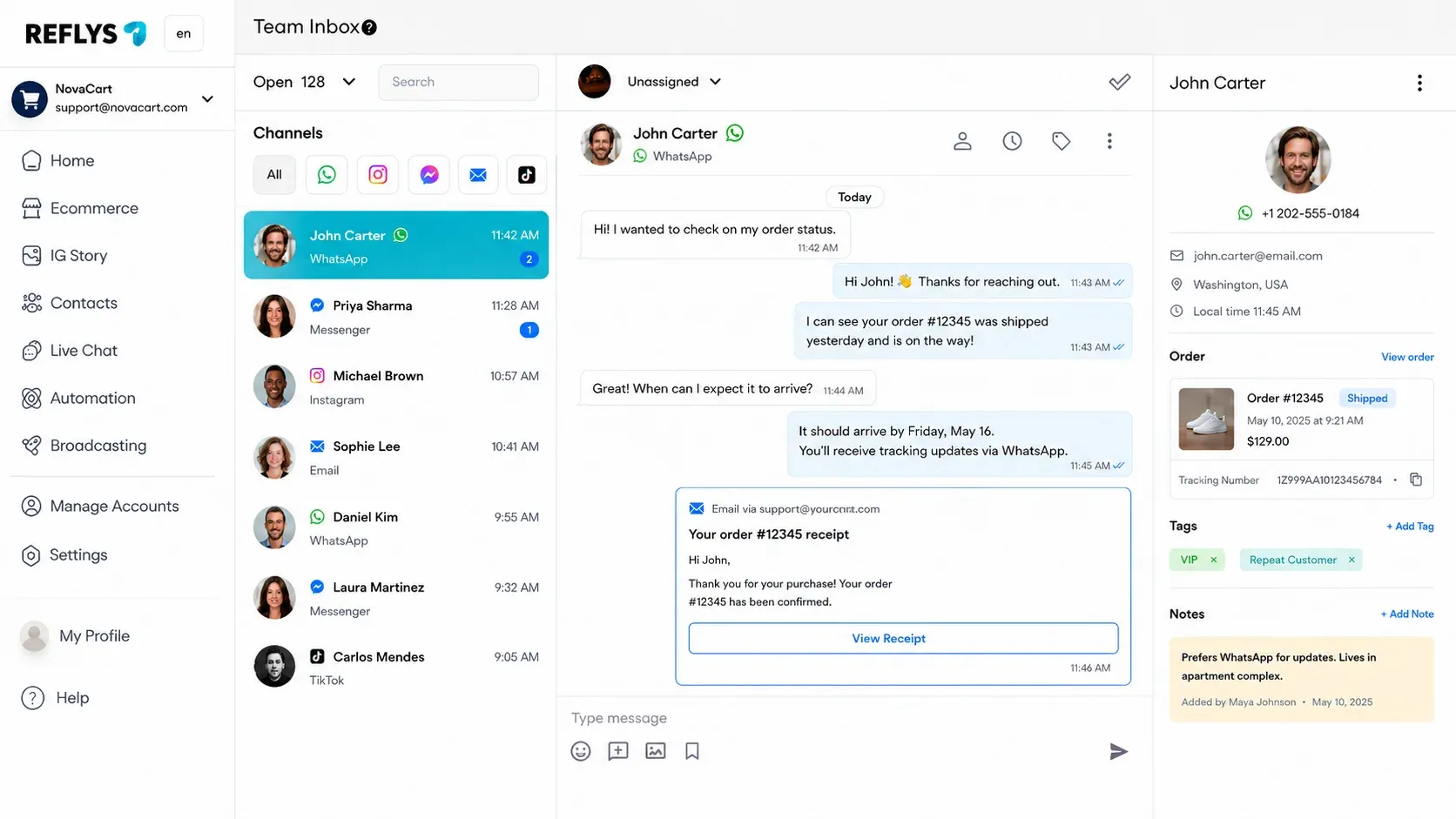The height and width of the screenshot is (819, 1456).
Task: Show All channels filter
Action: [x=274, y=175]
